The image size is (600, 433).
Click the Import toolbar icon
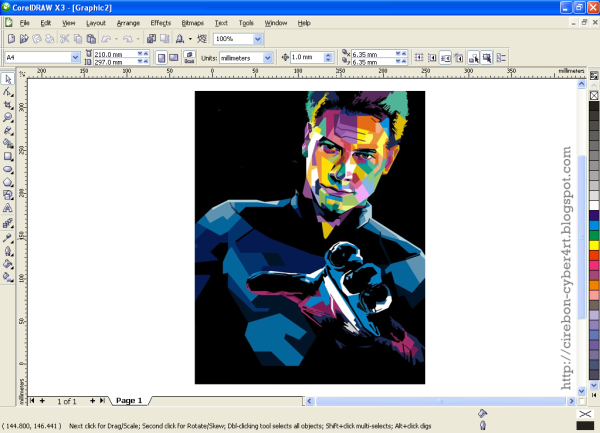(152, 39)
